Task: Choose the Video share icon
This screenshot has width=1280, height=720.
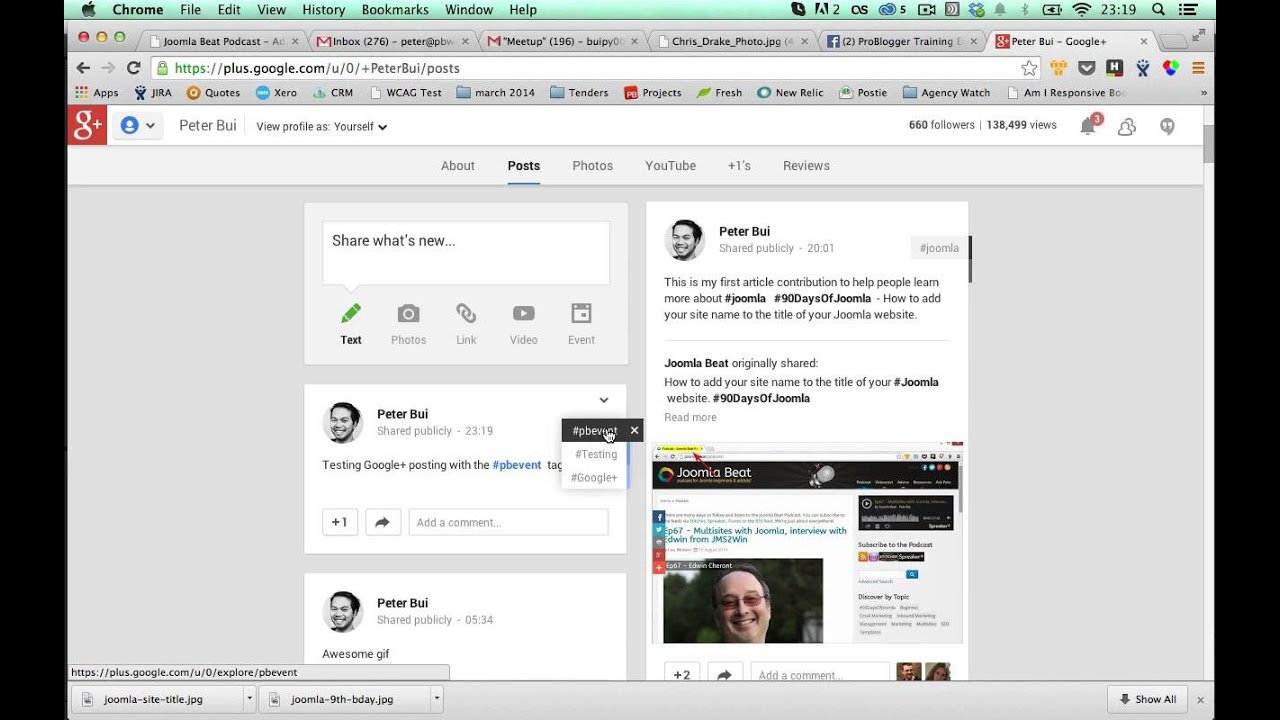Action: (x=523, y=314)
